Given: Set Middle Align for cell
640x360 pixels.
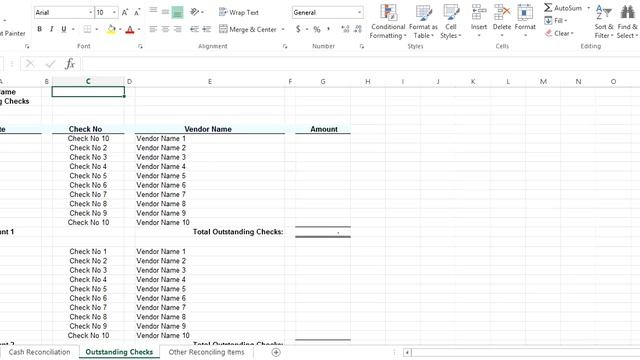Looking at the screenshot, I should click(x=165, y=11).
